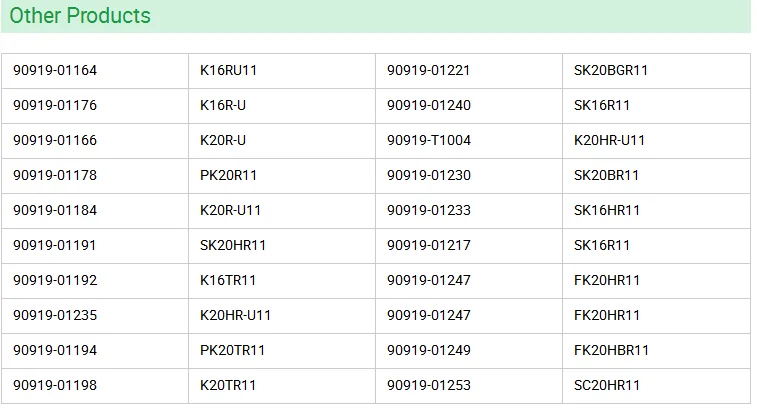This screenshot has width=757, height=408.
Task: Click part number 90919-T1004
Action: tap(428, 141)
